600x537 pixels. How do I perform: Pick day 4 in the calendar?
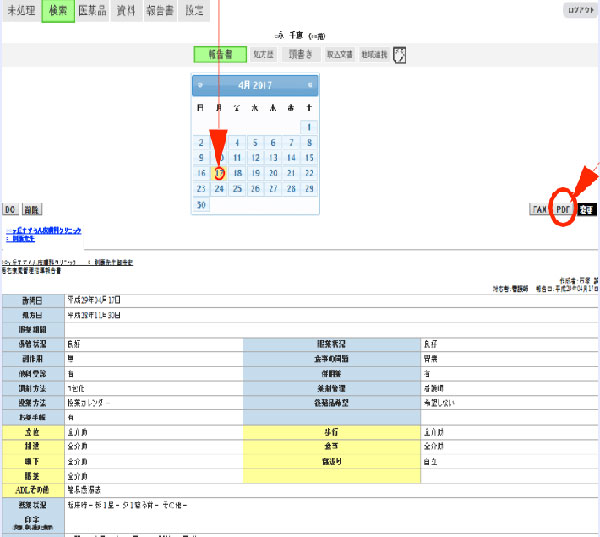(237, 143)
